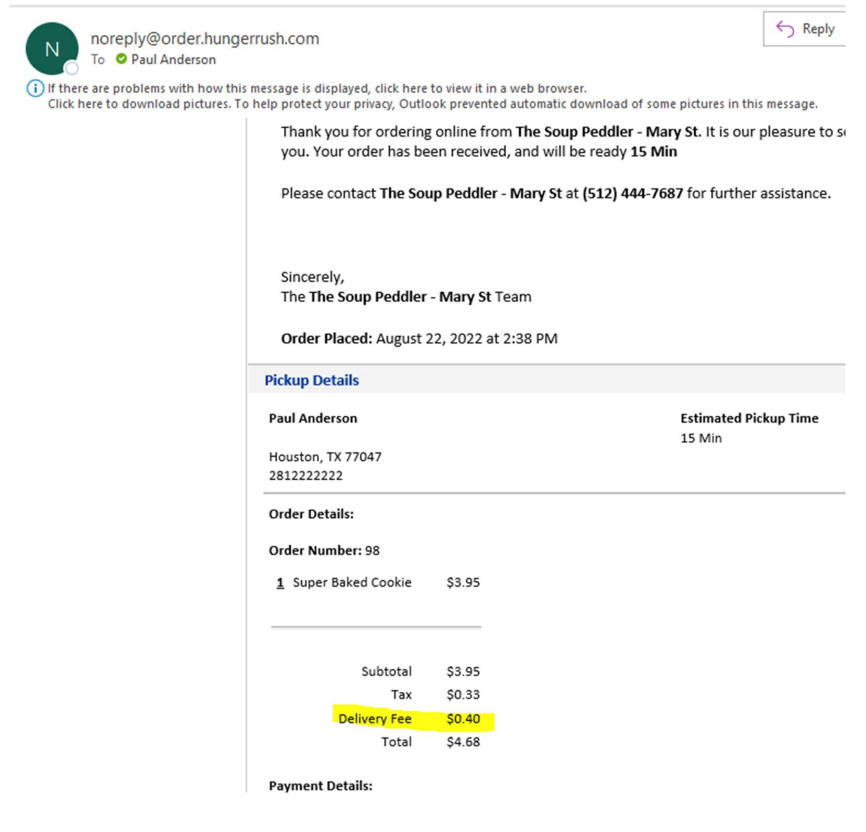Click Super Baked Cookie price $3.95
This screenshot has height=832, width=866.
tap(463, 582)
